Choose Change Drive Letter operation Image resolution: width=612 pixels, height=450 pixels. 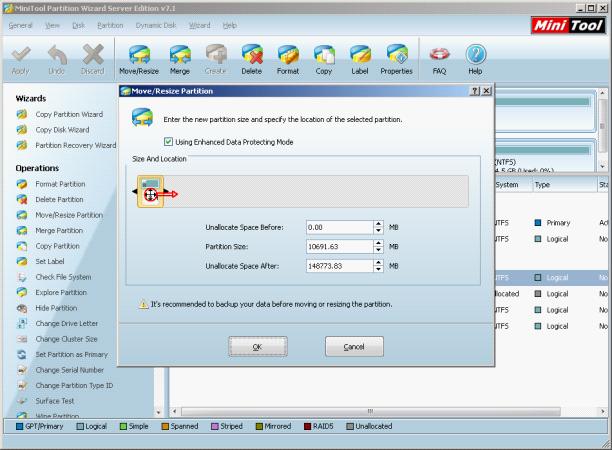coord(67,324)
